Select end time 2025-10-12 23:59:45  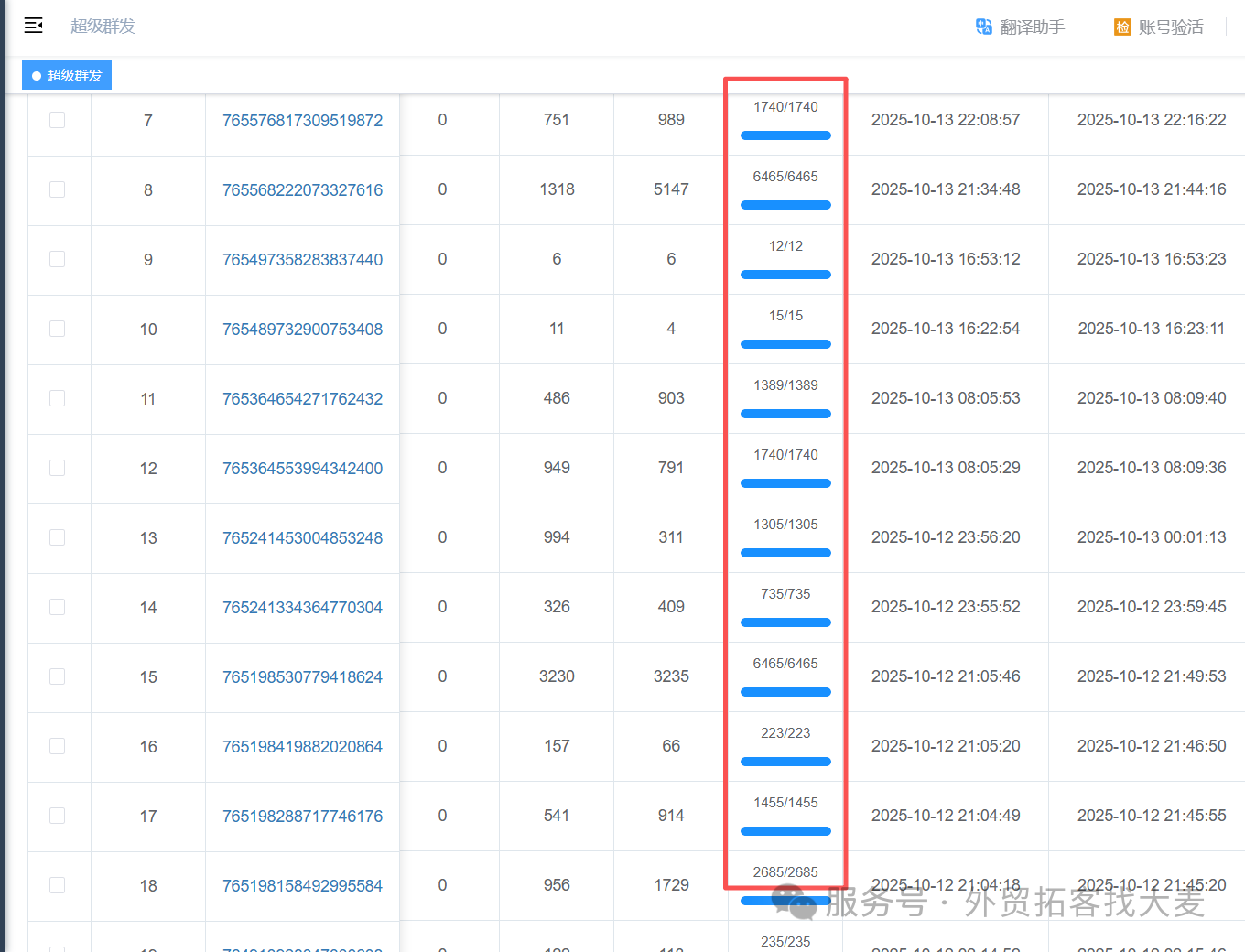click(1152, 607)
